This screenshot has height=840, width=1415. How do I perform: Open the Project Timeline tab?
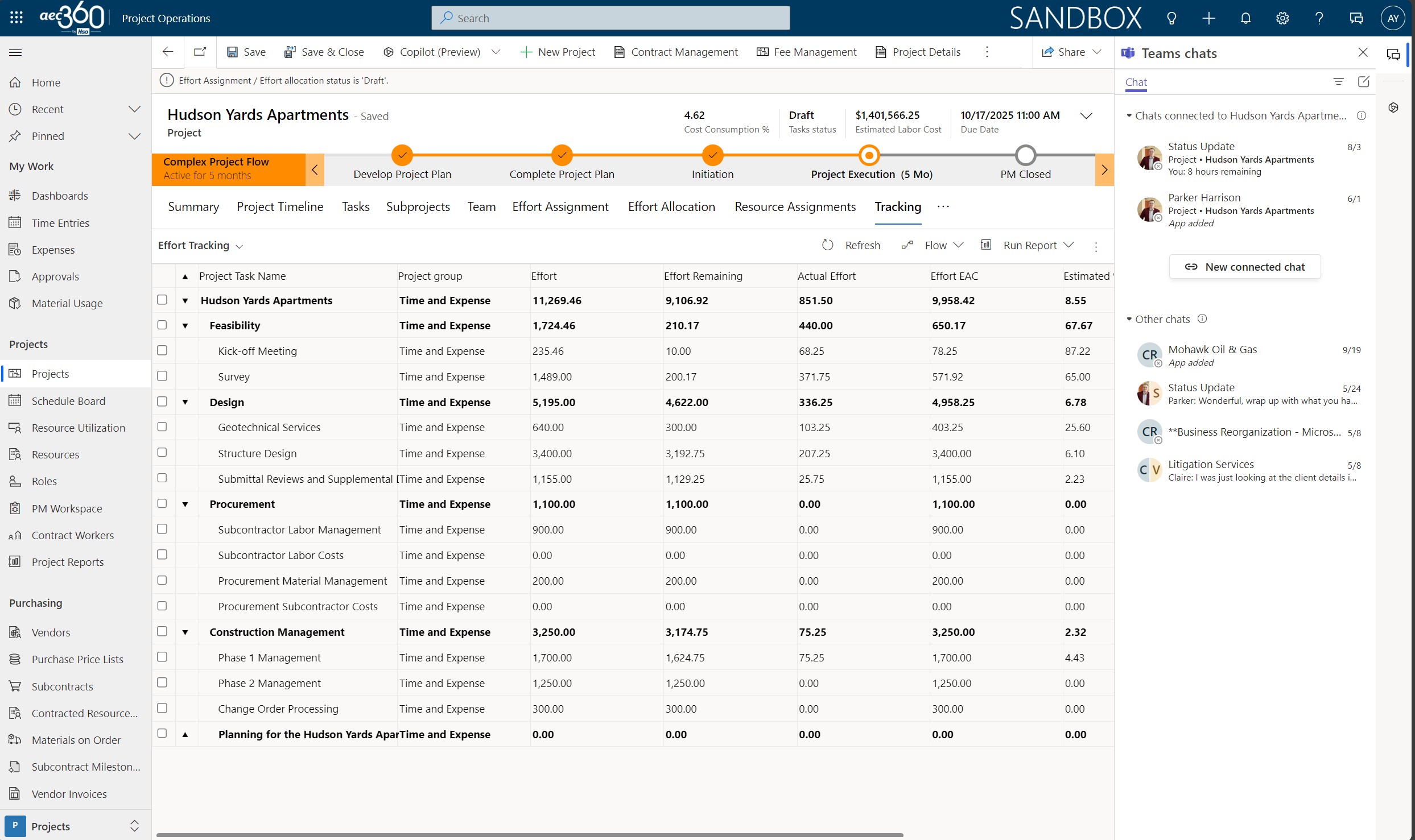click(x=280, y=206)
